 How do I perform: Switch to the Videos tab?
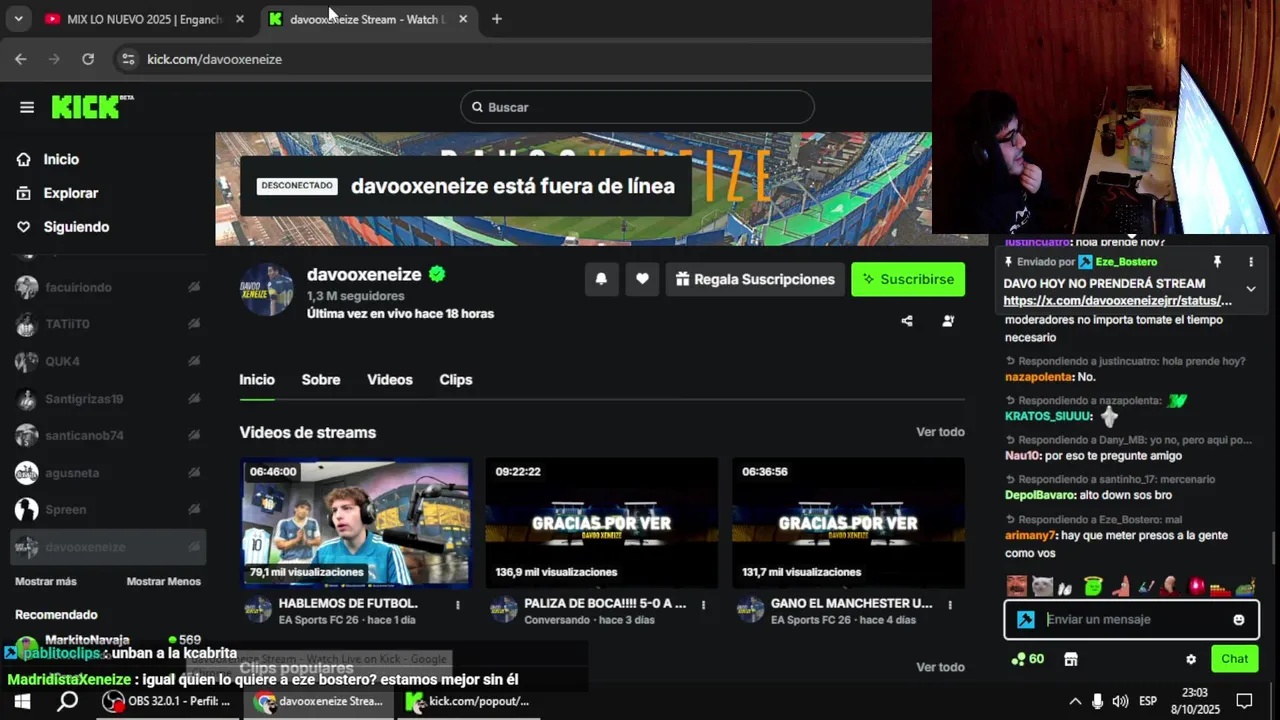(x=390, y=380)
